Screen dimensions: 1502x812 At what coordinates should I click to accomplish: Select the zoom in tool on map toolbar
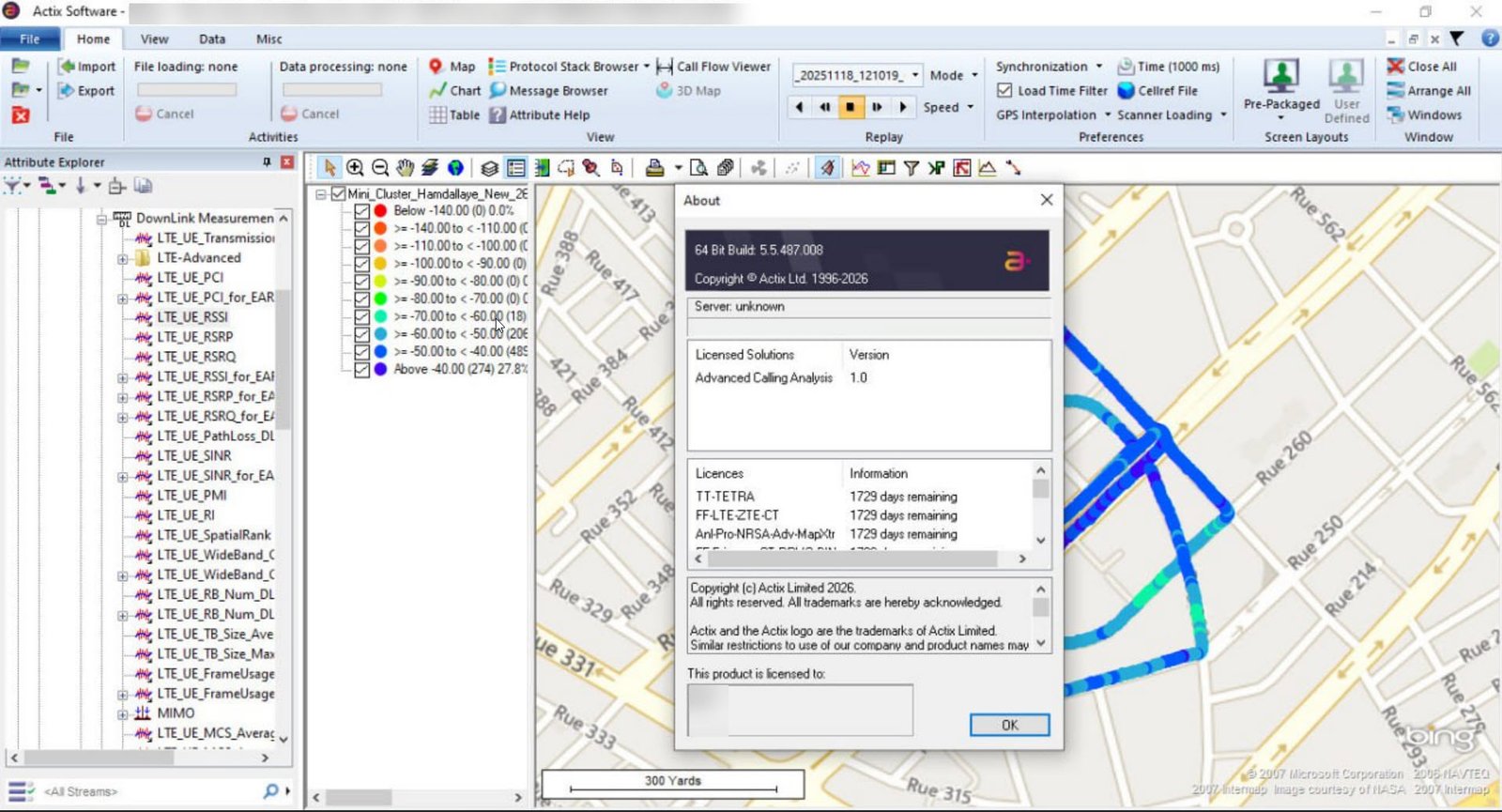point(355,168)
